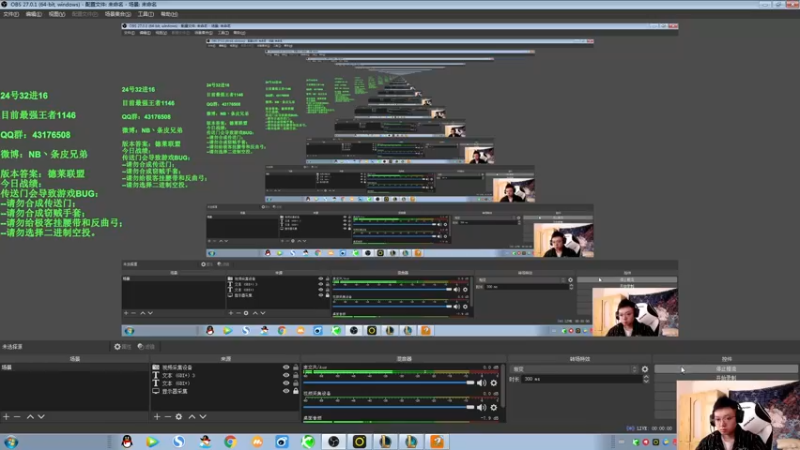Open Google Chrome in taskbar
Viewport: 800px width, 450px height.
[230, 442]
